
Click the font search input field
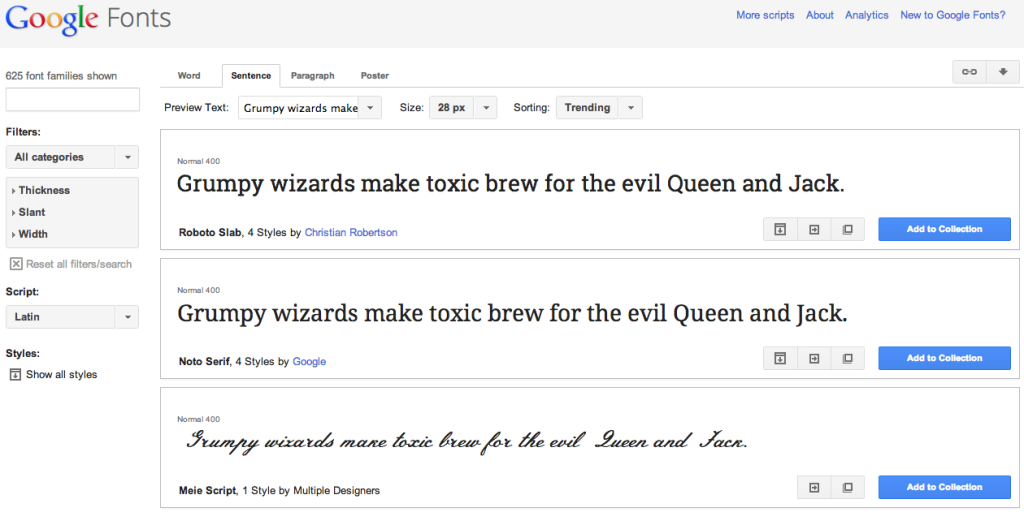(x=72, y=99)
